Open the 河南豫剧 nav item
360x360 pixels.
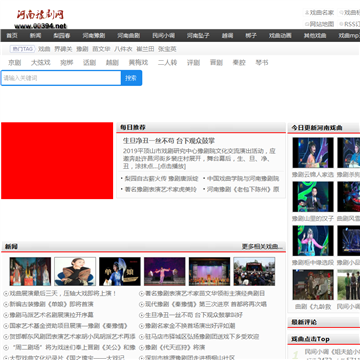point(94,35)
